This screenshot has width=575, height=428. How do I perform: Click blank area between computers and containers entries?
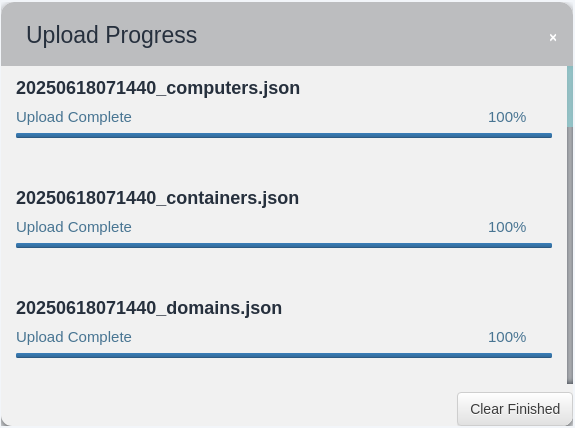(284, 163)
